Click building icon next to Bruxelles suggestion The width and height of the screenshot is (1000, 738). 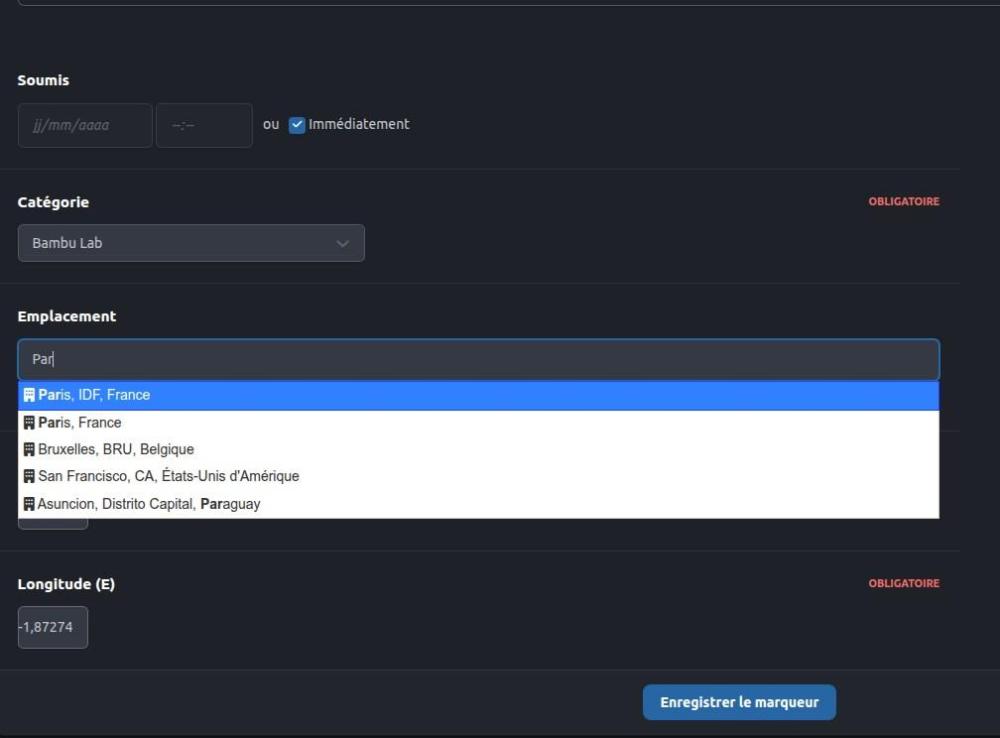click(x=29, y=449)
